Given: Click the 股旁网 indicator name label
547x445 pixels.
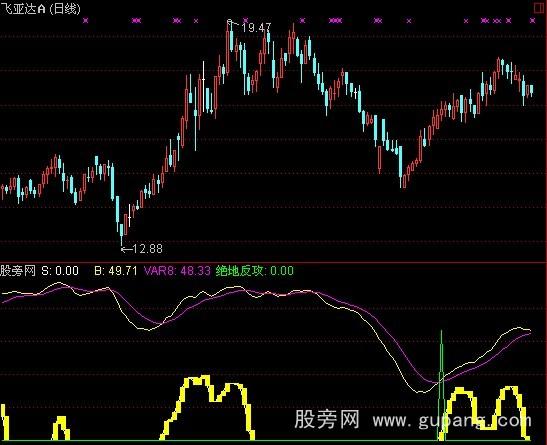Looking at the screenshot, I should pos(18,271).
